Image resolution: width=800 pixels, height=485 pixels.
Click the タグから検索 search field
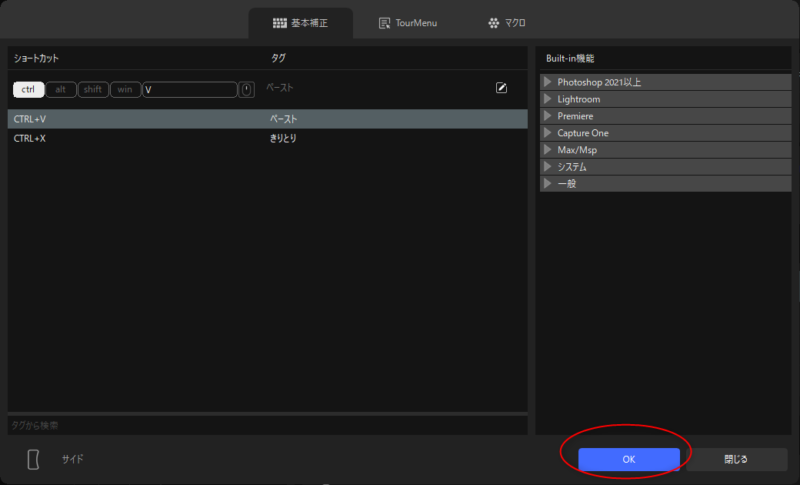pos(267,425)
